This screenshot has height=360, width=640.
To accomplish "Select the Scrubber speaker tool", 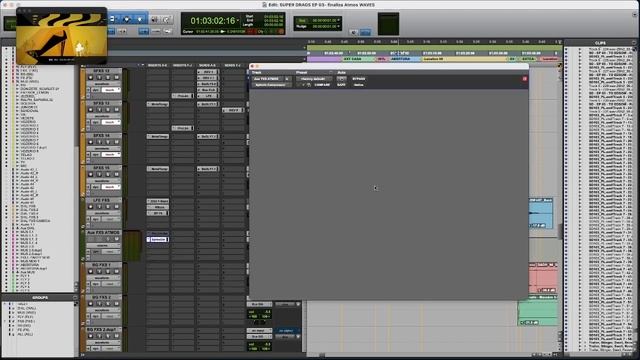I will point(155,19).
